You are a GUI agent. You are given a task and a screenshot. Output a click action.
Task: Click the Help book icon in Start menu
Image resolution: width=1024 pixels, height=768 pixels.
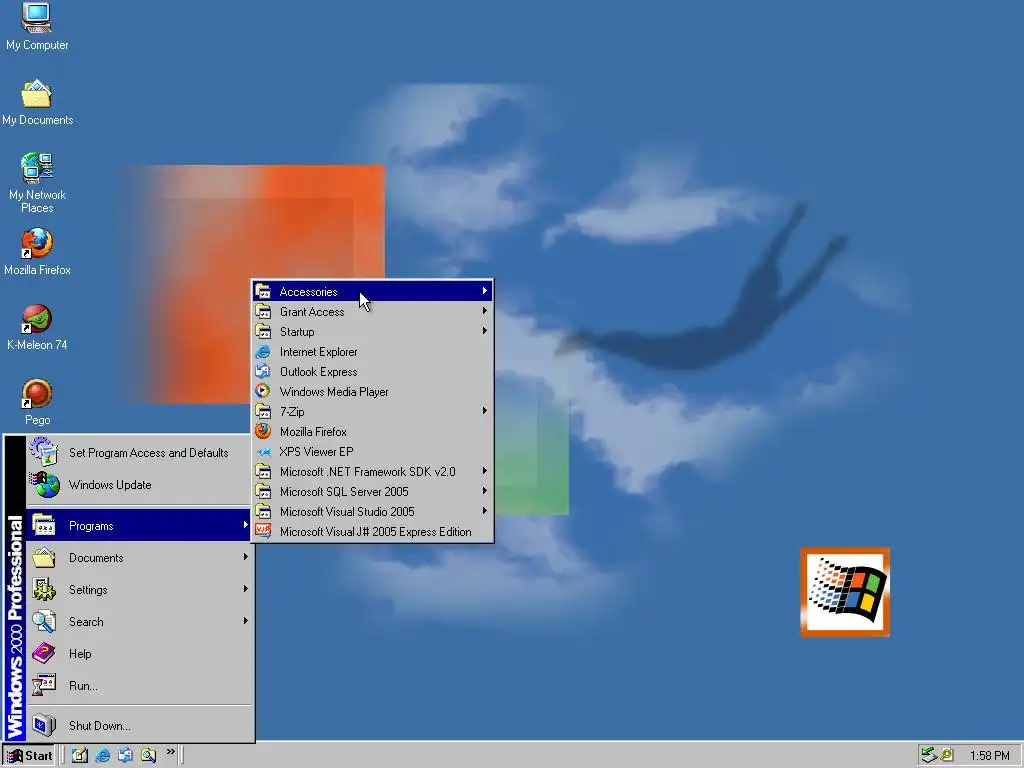(44, 653)
